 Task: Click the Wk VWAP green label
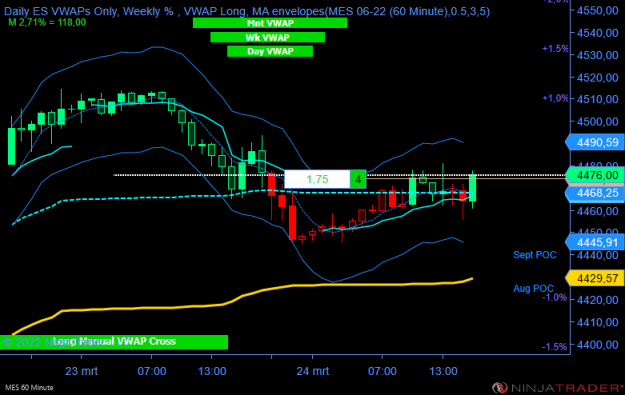coord(267,37)
